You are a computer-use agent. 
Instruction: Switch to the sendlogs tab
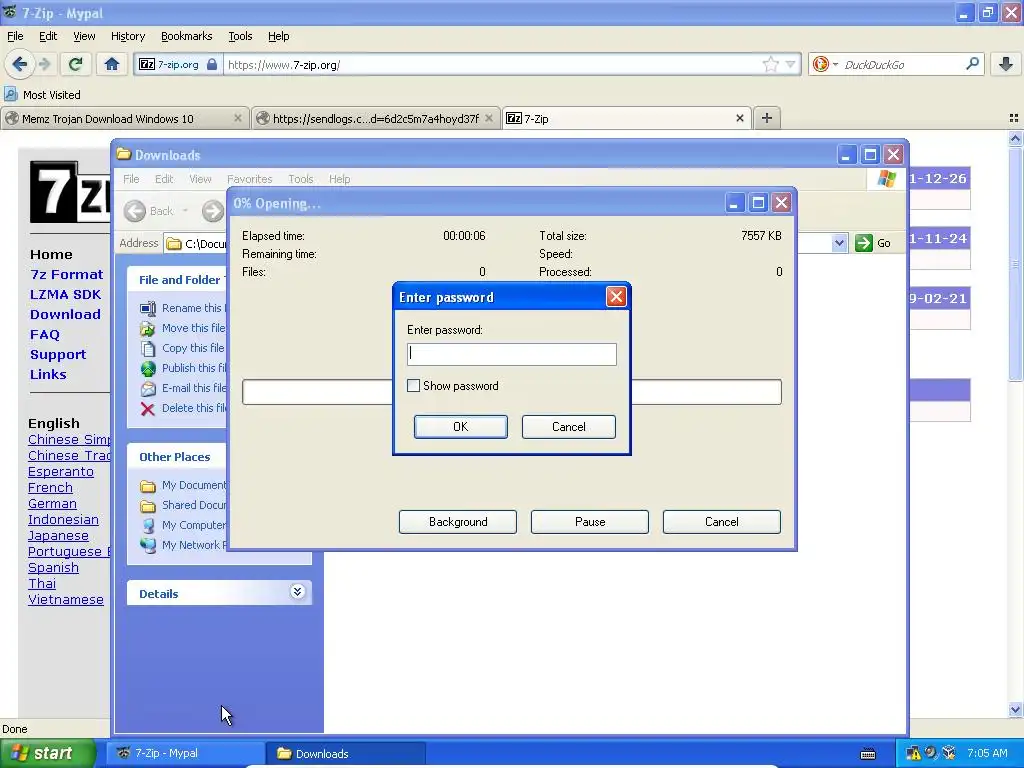pyautogui.click(x=376, y=119)
